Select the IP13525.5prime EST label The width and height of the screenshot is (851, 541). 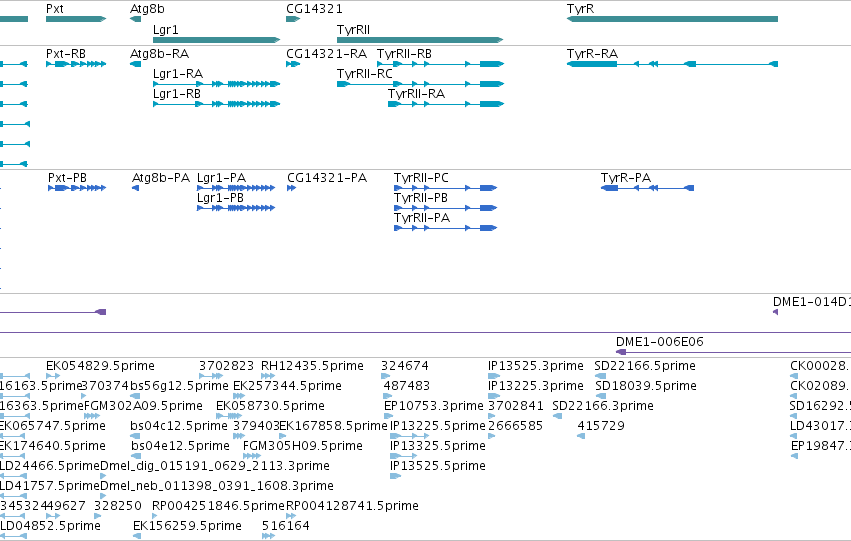click(437, 466)
